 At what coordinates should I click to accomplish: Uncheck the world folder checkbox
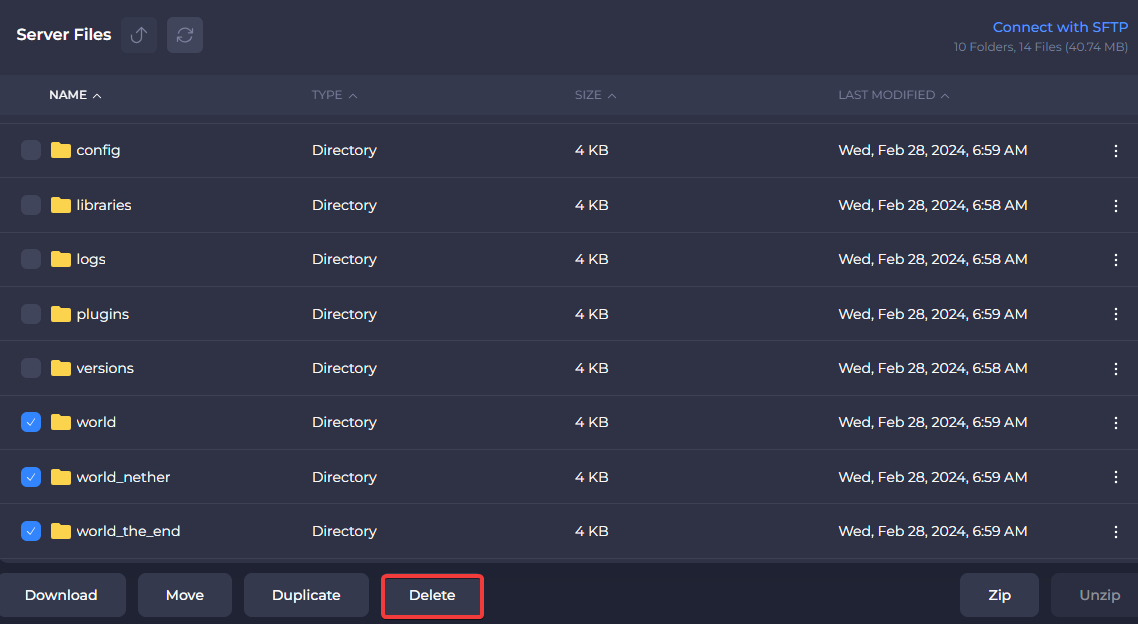(31, 423)
